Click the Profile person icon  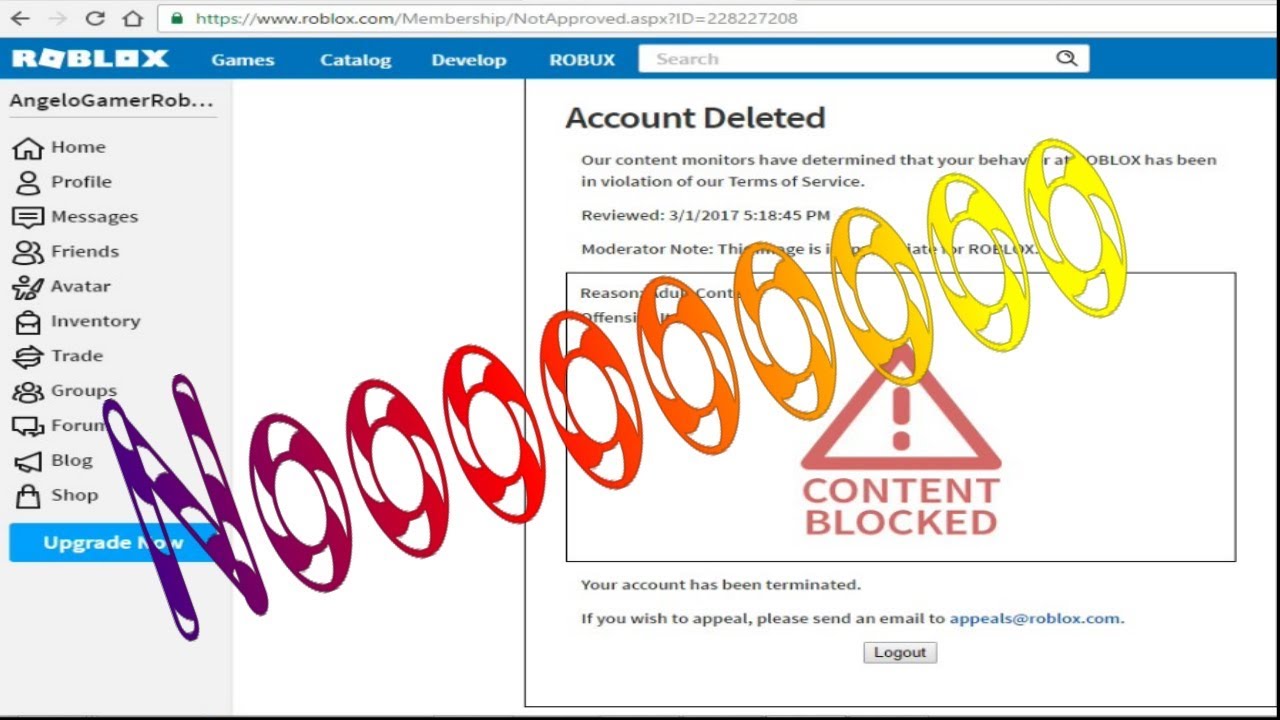27,182
